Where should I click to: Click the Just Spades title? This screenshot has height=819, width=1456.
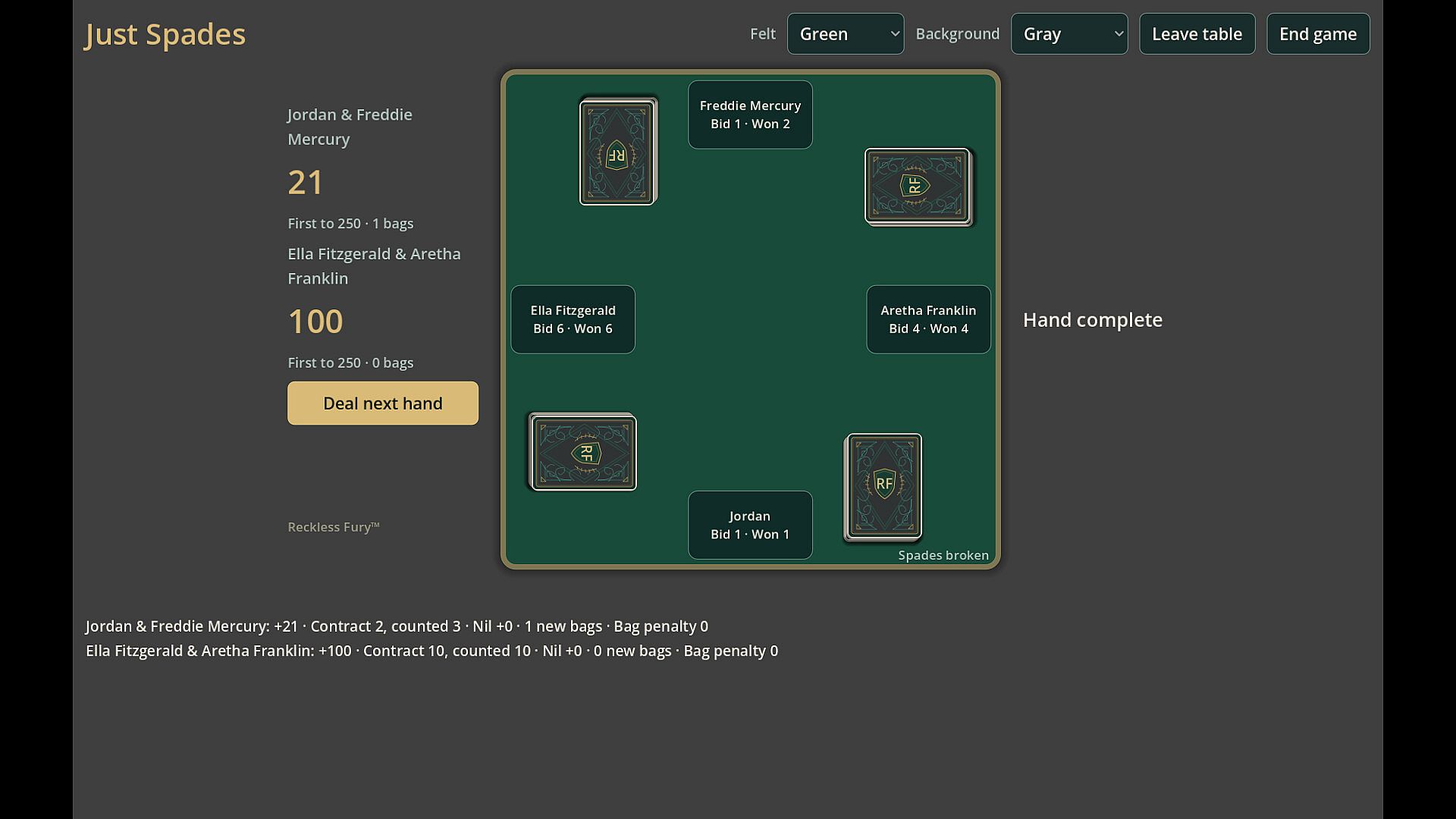[165, 34]
